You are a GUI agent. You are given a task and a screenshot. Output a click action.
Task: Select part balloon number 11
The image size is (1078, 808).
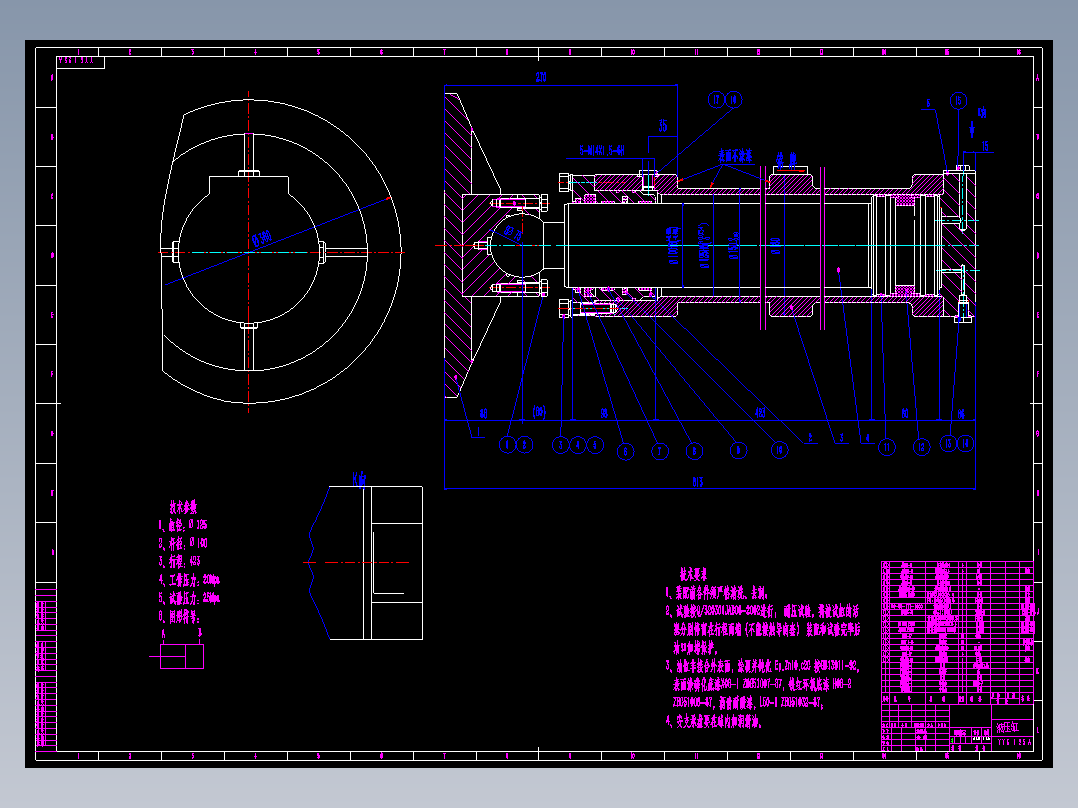point(887,448)
